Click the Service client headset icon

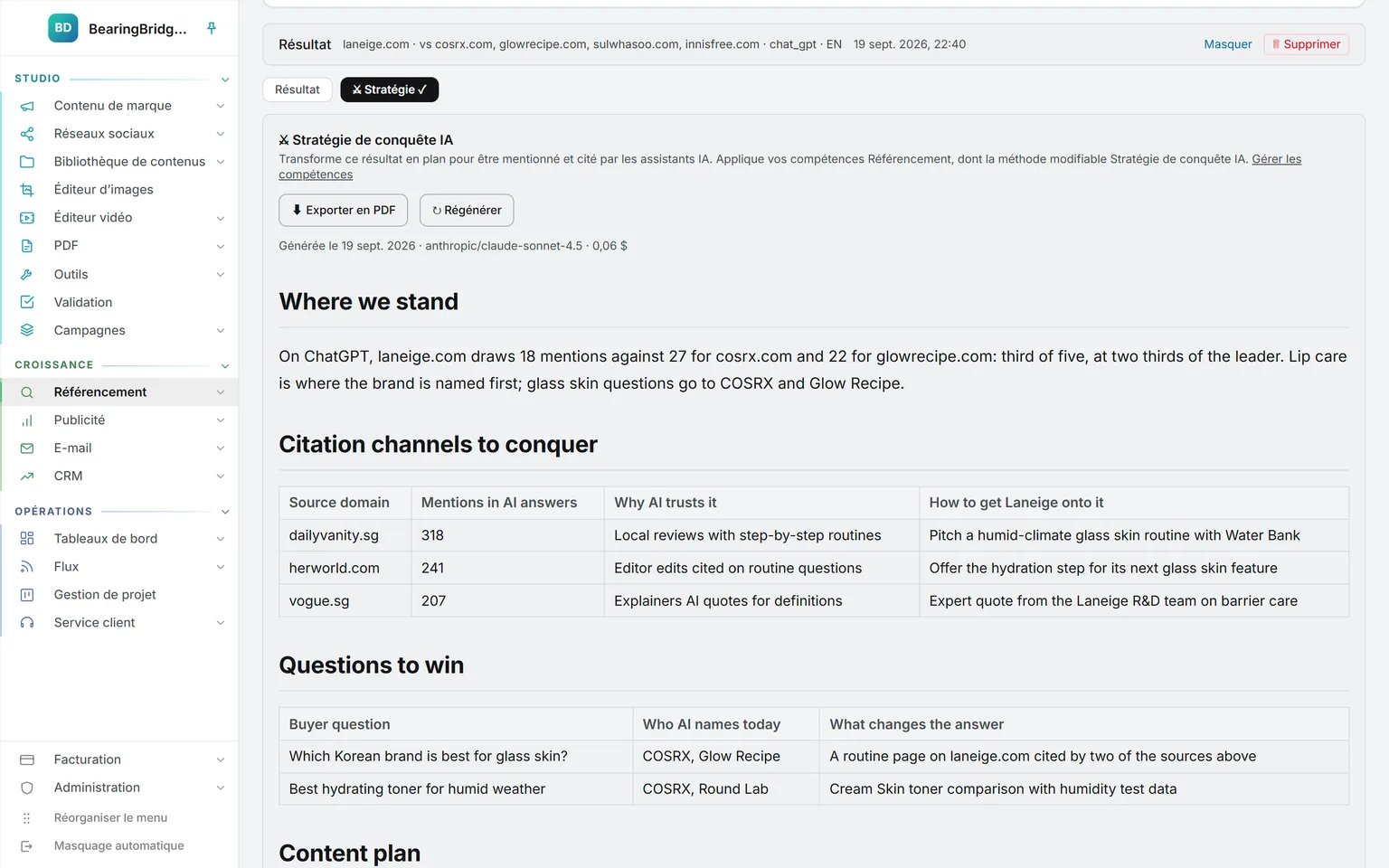(x=27, y=623)
